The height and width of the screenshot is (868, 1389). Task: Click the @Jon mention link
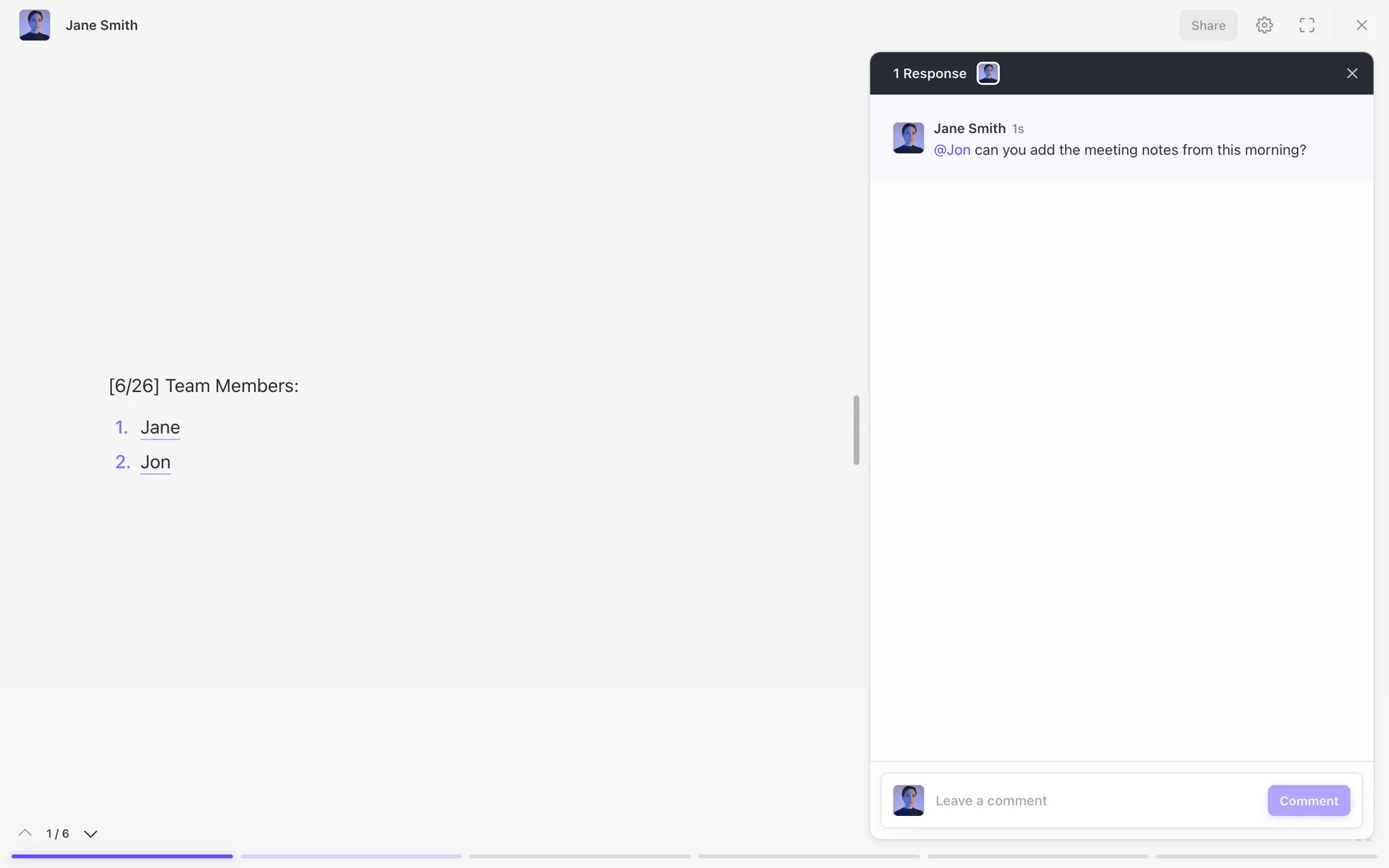pos(952,150)
